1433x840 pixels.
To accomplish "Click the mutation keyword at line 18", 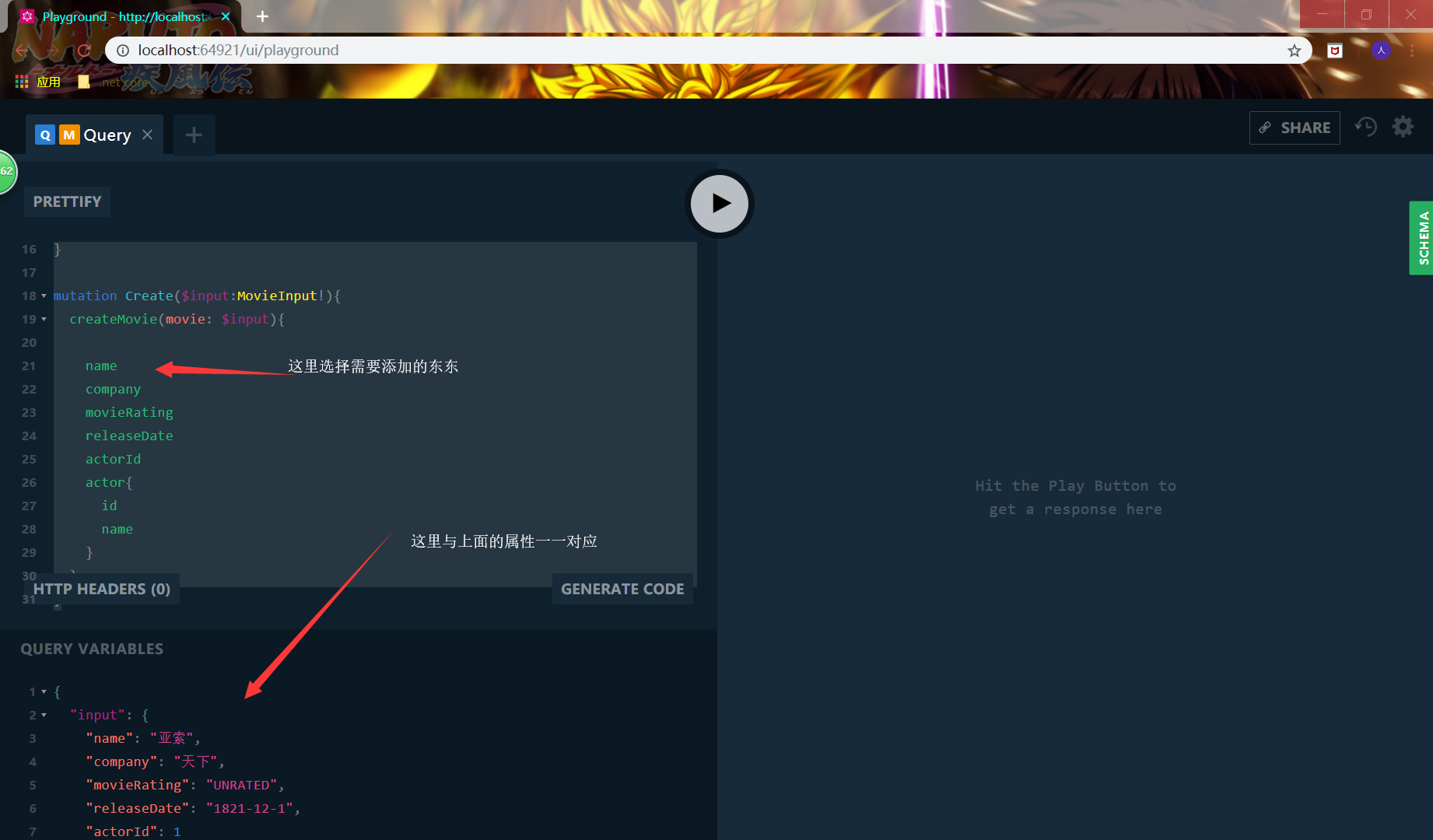I will [x=86, y=296].
